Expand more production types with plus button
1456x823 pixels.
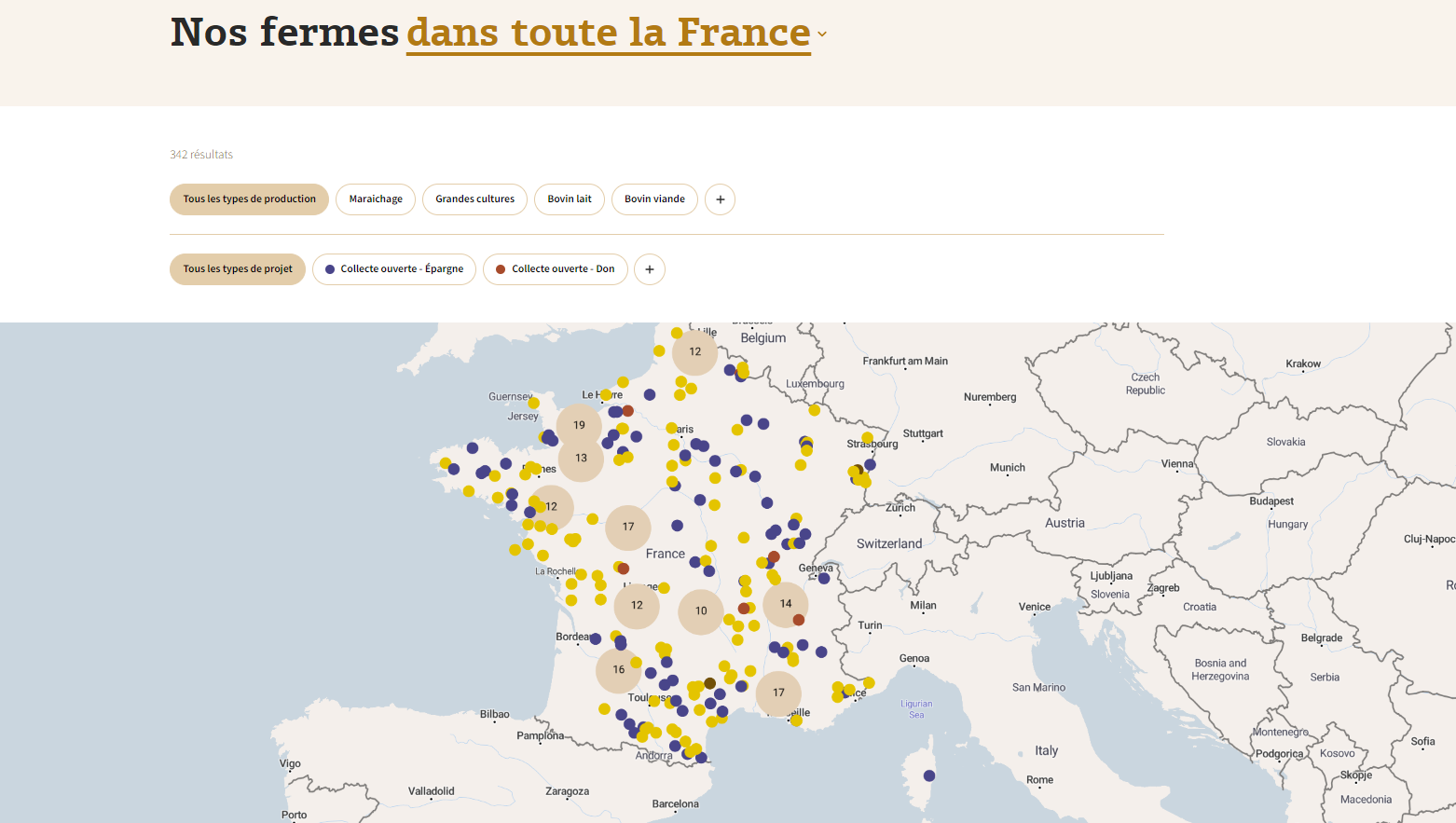click(x=720, y=199)
